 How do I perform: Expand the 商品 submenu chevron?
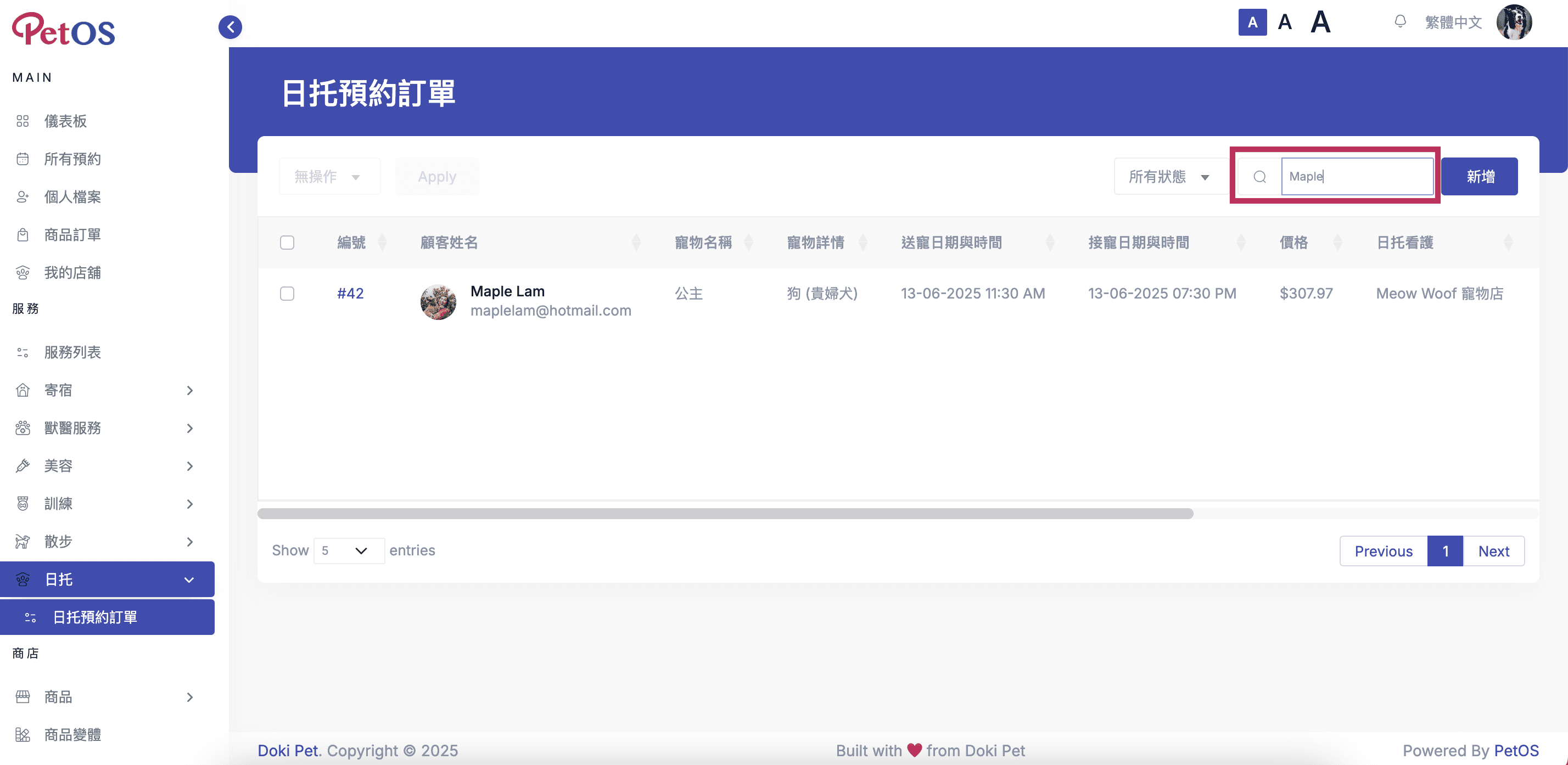click(x=190, y=697)
